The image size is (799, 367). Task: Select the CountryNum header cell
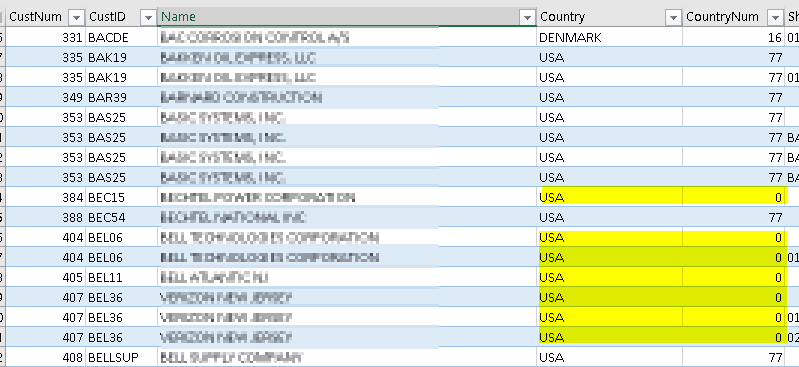click(x=734, y=17)
